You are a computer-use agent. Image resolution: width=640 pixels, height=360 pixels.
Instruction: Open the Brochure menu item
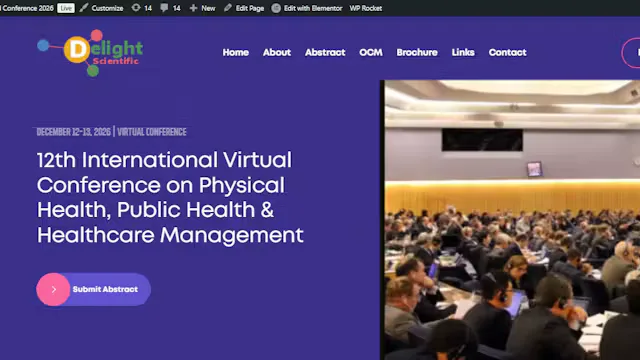pyautogui.click(x=417, y=53)
